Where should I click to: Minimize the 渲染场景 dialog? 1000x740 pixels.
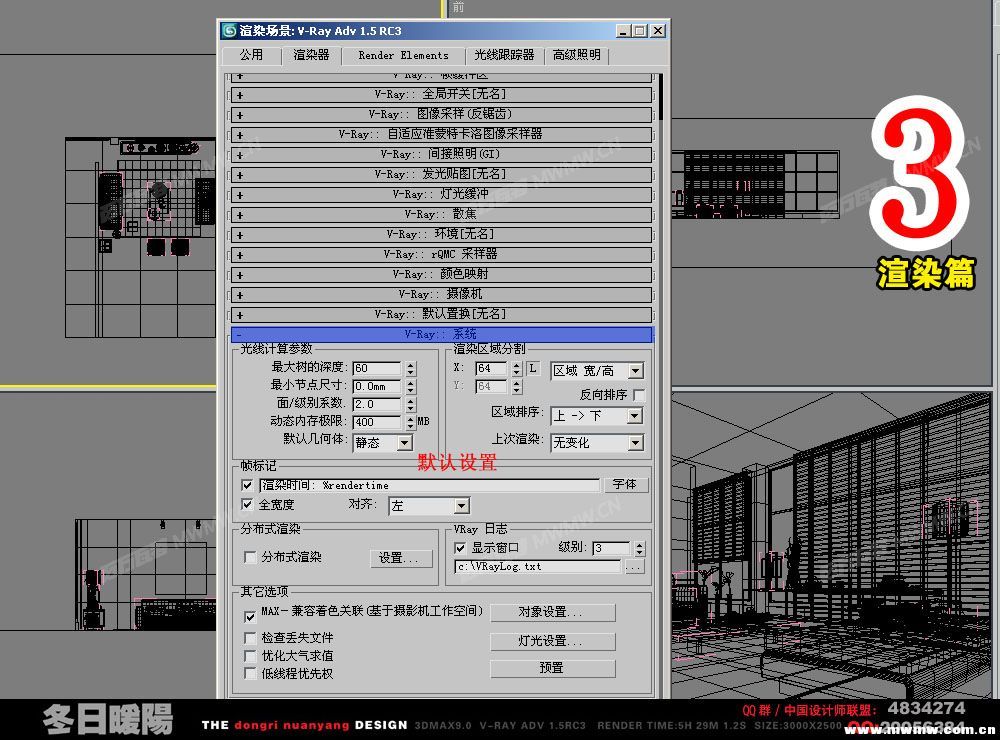pos(623,31)
